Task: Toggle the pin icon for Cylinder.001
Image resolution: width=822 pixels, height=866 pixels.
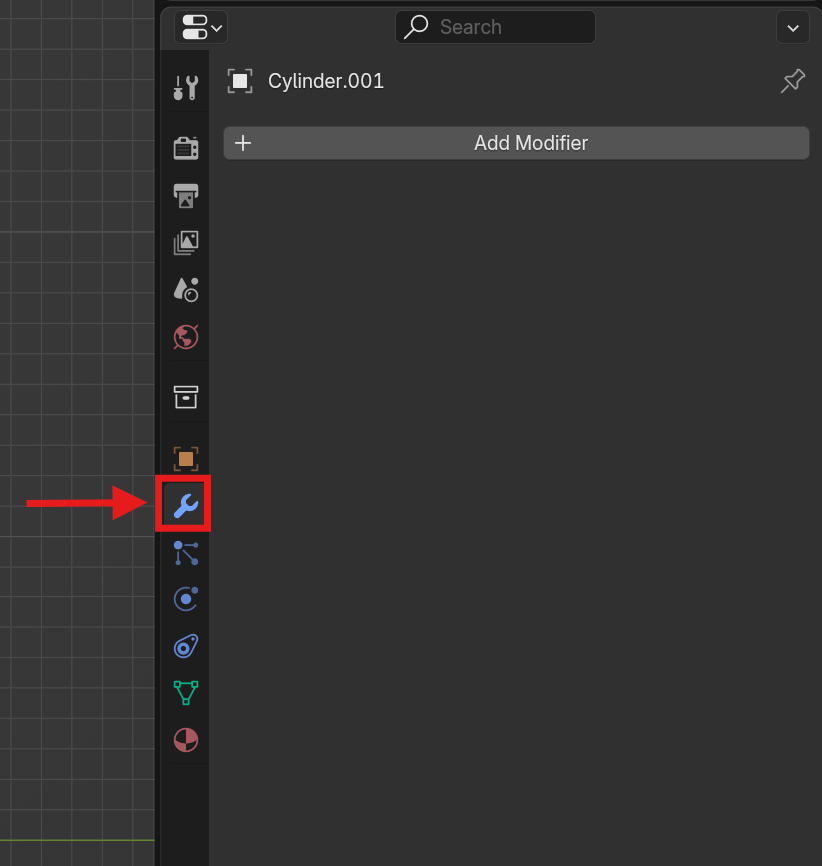Action: [793, 81]
